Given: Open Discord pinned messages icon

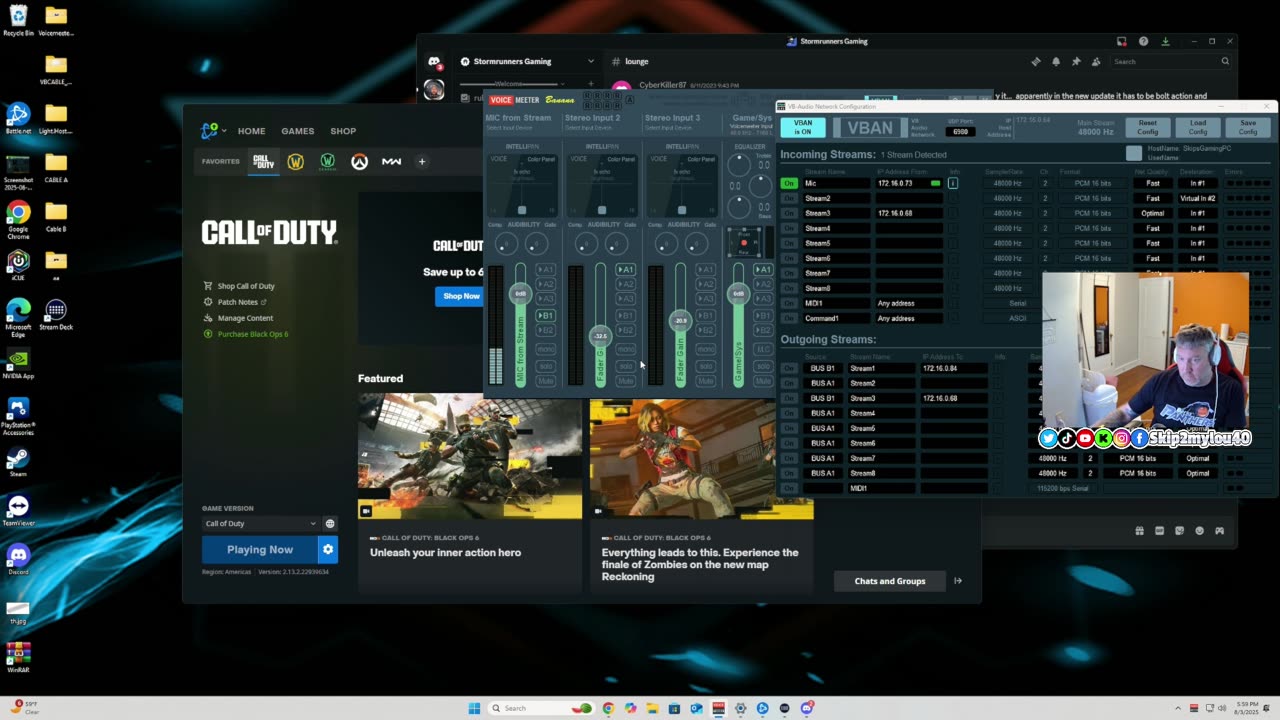Looking at the screenshot, I should (1076, 62).
